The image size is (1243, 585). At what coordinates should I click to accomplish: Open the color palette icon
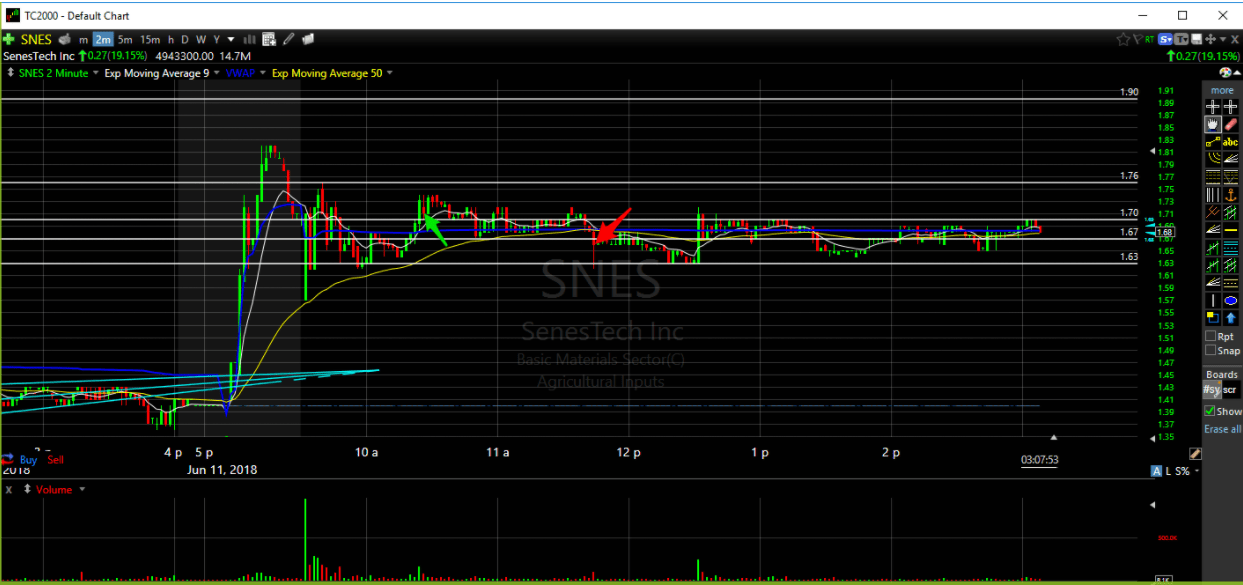pyautogui.click(x=1227, y=73)
